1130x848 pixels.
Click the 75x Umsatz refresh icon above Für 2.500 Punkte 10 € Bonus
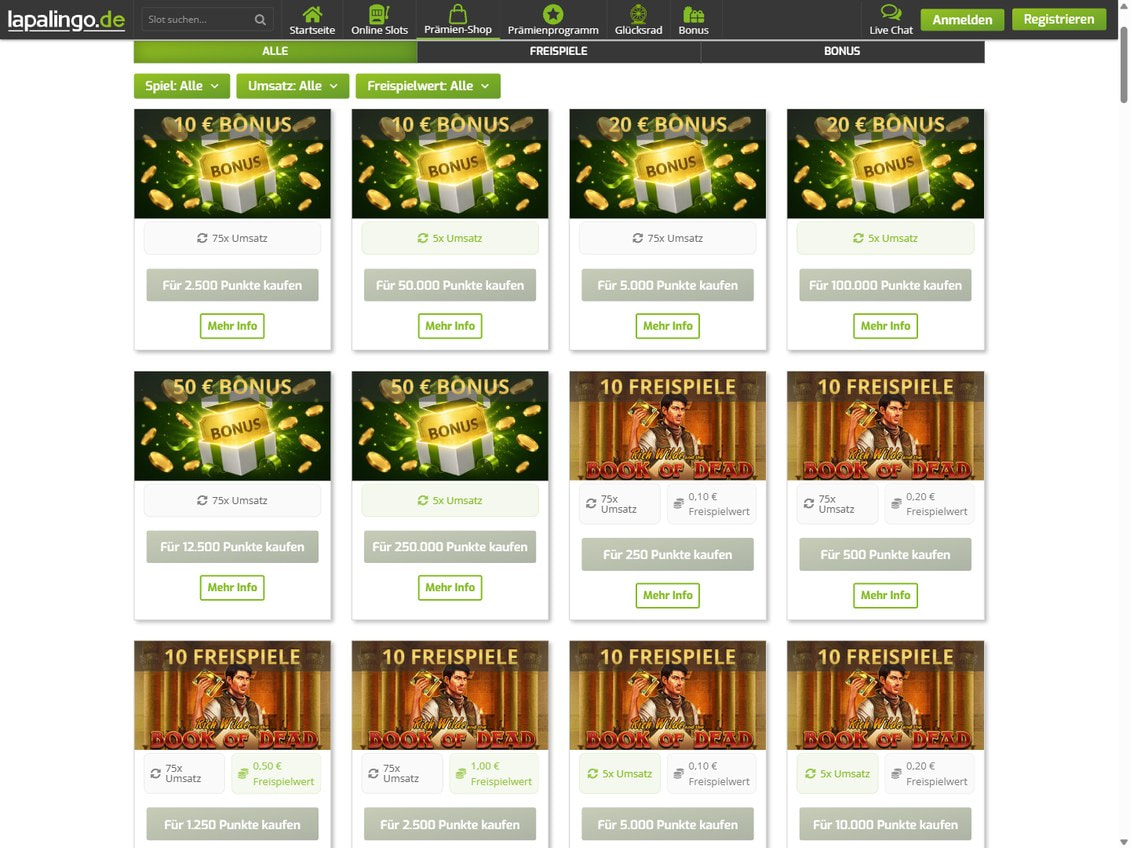[x=203, y=238]
